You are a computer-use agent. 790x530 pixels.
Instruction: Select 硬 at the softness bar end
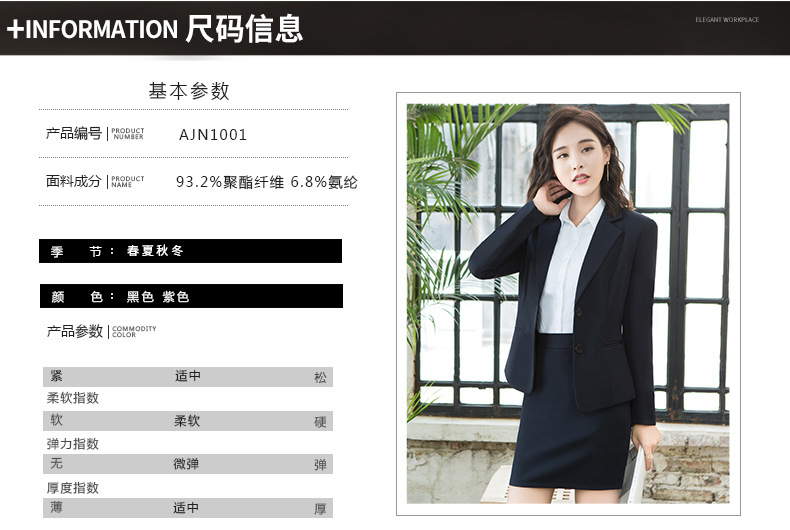[x=320, y=422]
